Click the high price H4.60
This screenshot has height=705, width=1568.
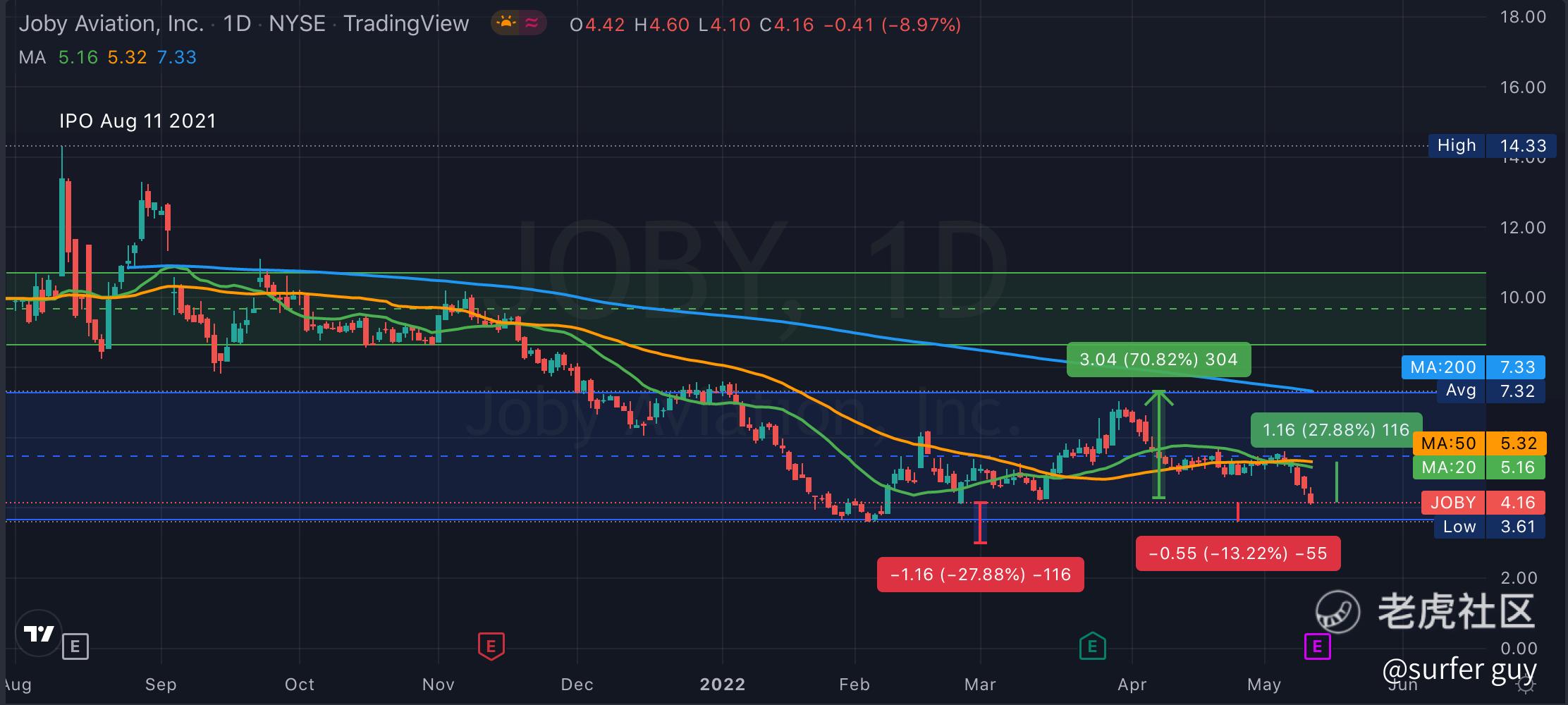pyautogui.click(x=662, y=25)
